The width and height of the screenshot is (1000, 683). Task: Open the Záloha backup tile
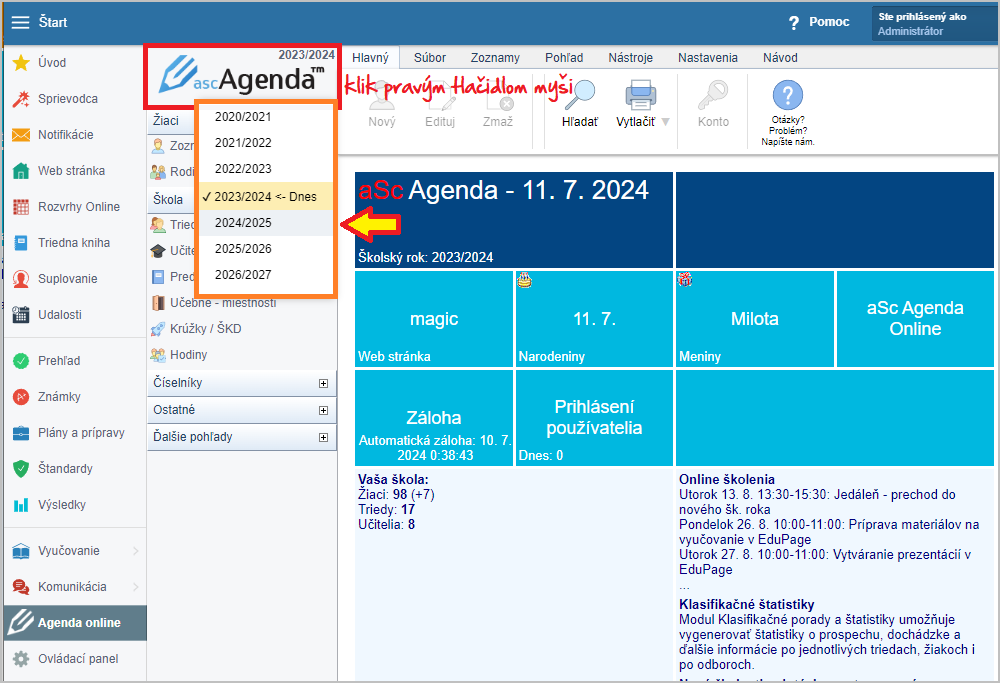[x=434, y=418]
